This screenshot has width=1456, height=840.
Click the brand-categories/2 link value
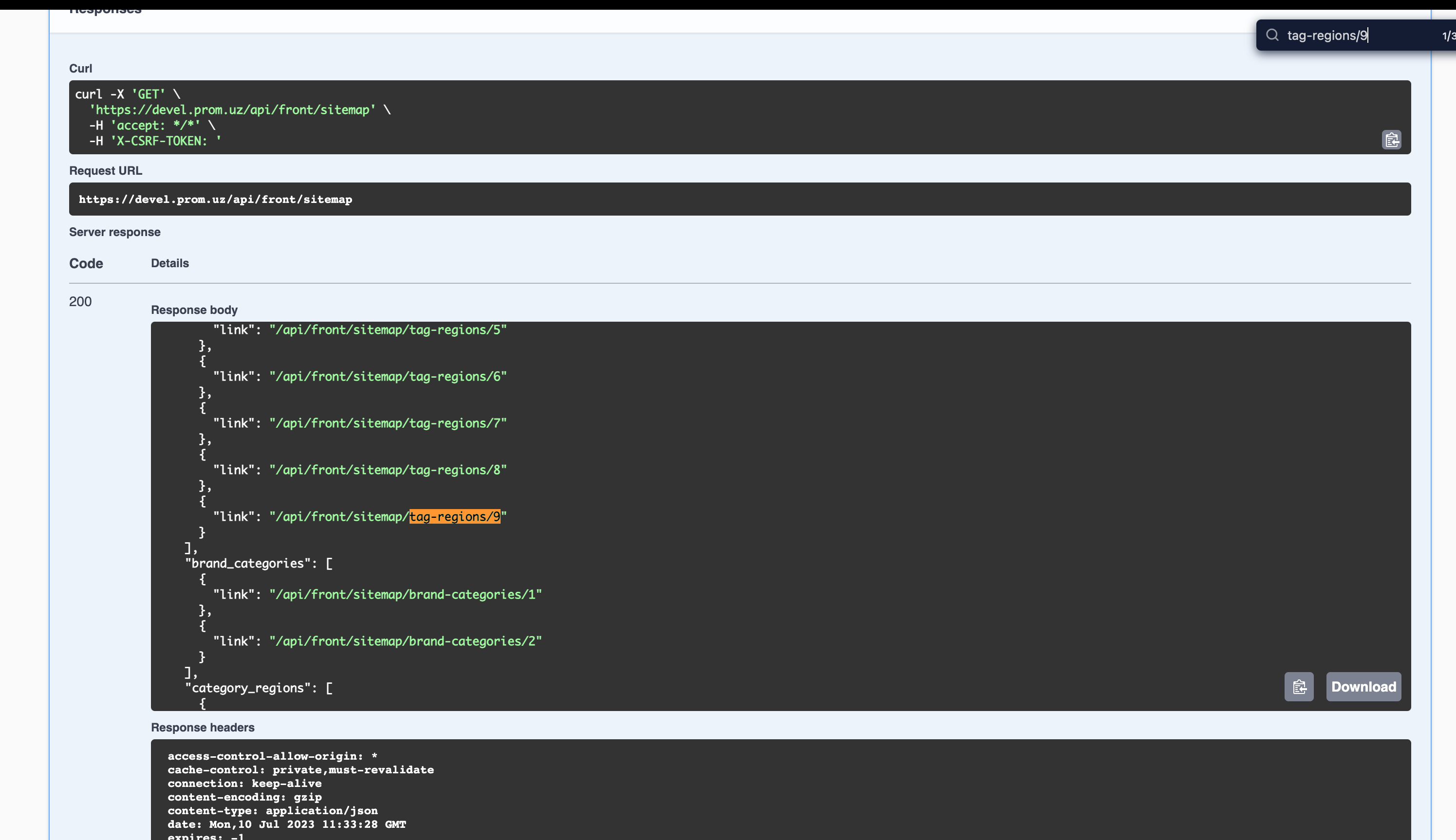click(405, 641)
